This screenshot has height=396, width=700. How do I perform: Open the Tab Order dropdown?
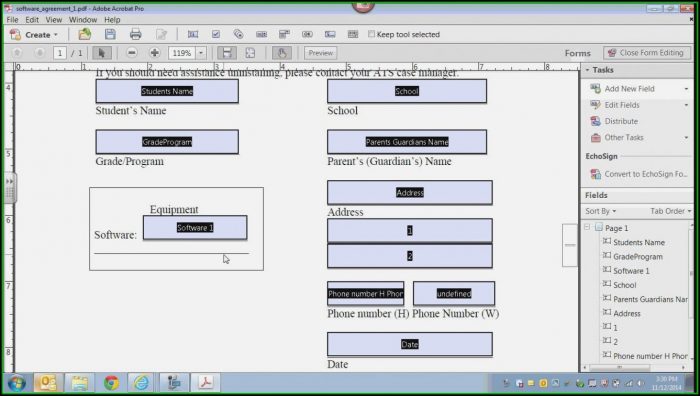[671, 211]
